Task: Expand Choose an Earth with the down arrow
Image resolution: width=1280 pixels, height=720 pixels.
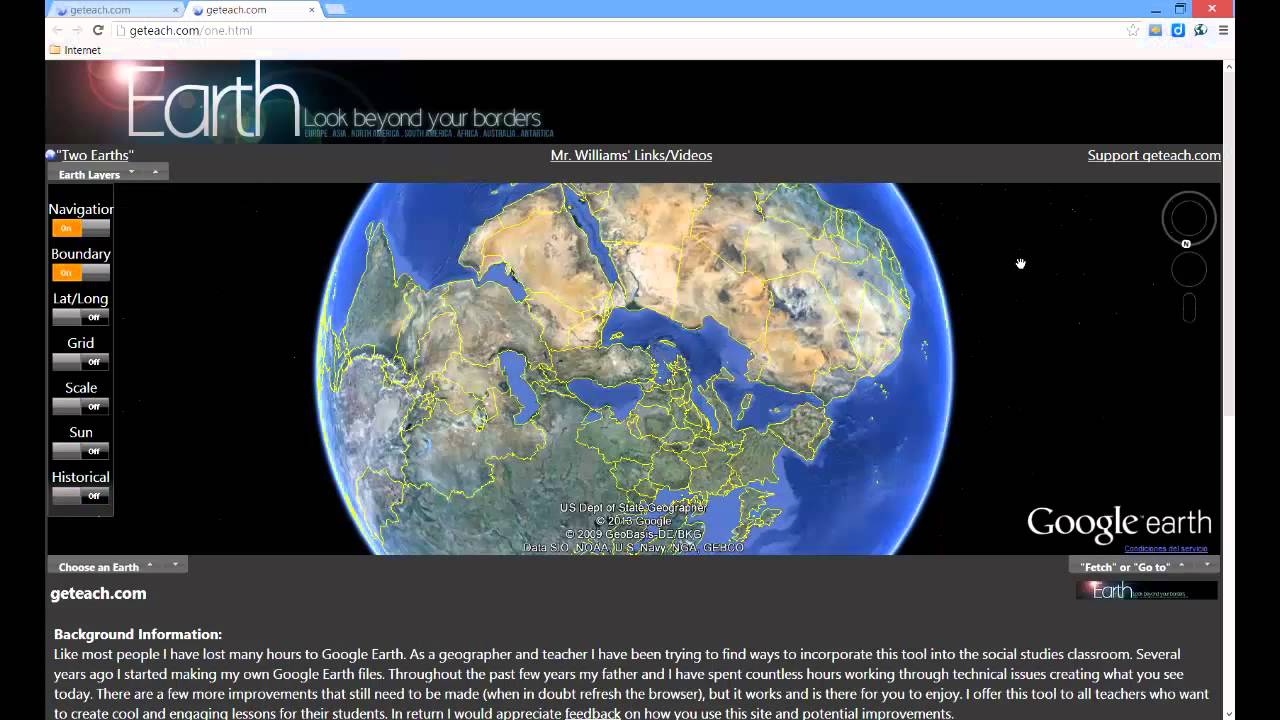Action: click(x=174, y=565)
